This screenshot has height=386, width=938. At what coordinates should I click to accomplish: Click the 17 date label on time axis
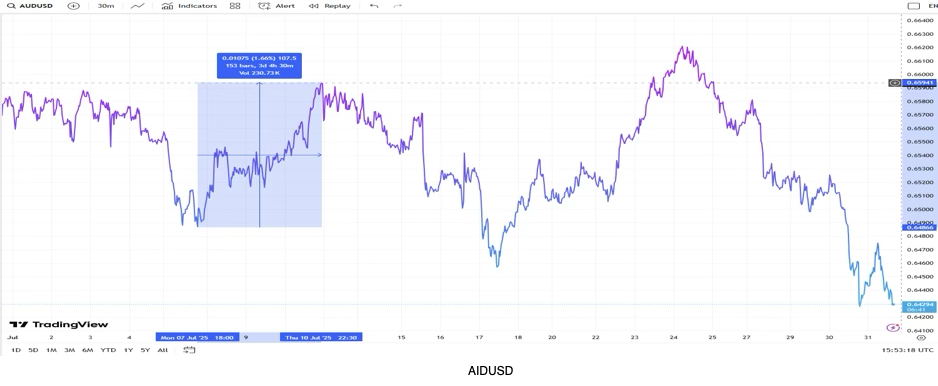pos(479,338)
